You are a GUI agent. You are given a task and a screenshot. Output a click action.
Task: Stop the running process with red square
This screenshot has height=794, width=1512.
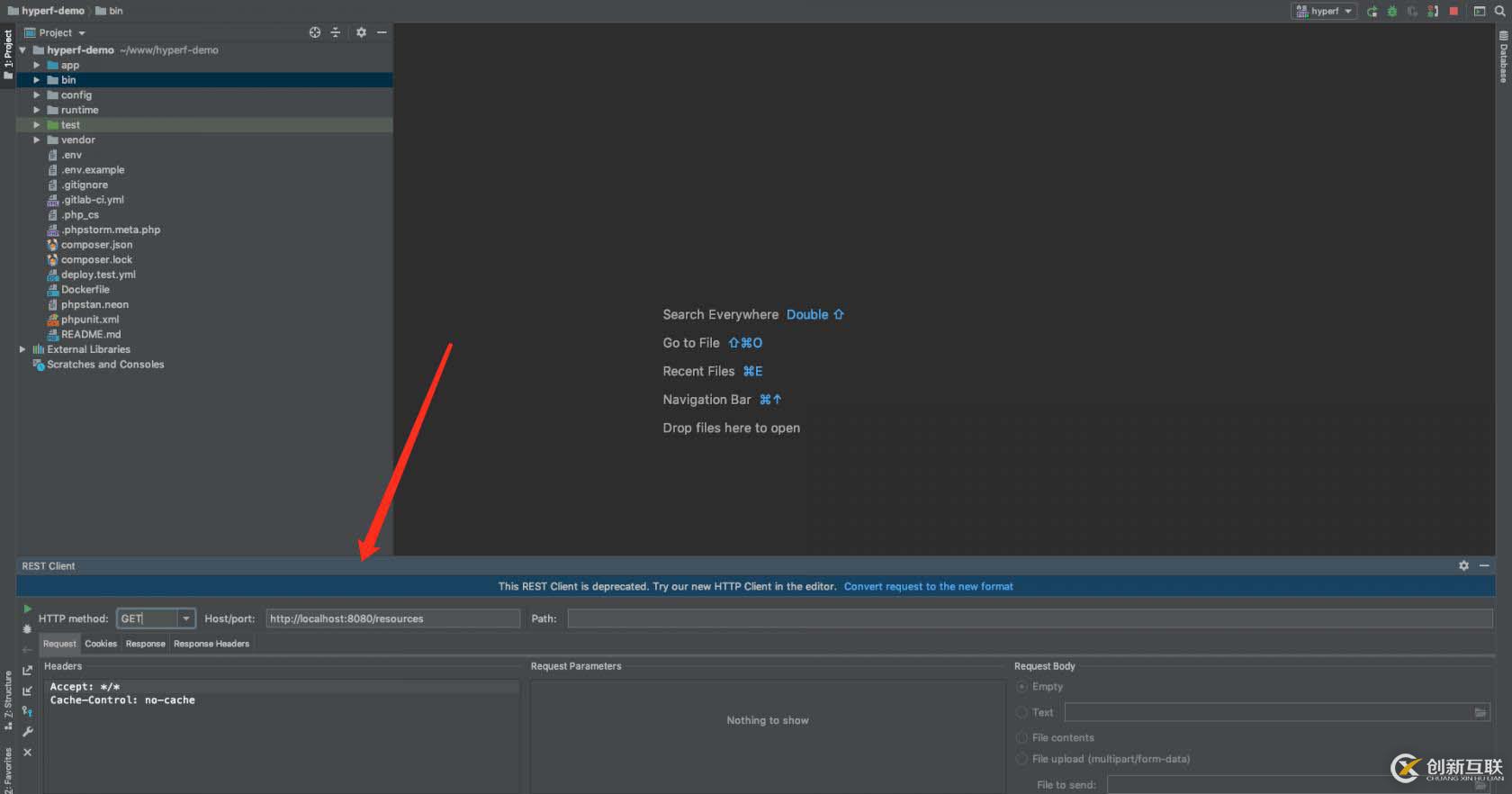tap(1453, 11)
